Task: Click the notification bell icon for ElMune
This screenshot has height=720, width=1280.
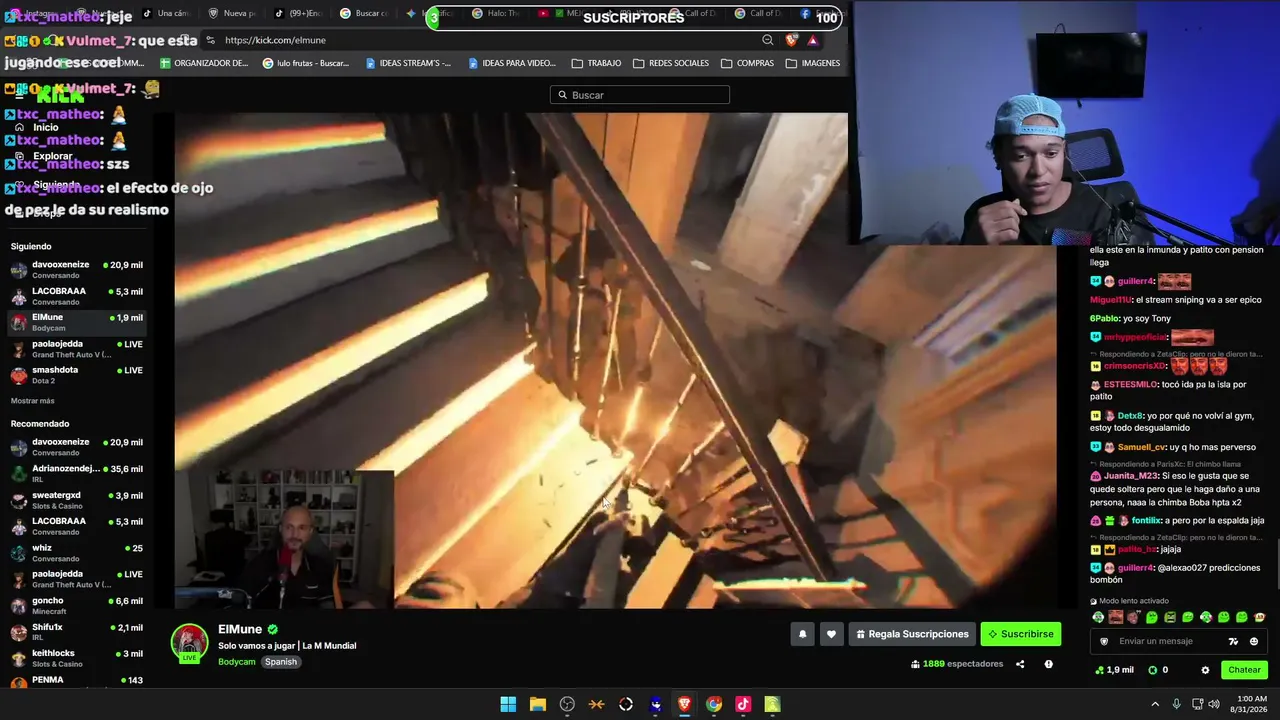Action: pyautogui.click(x=802, y=634)
